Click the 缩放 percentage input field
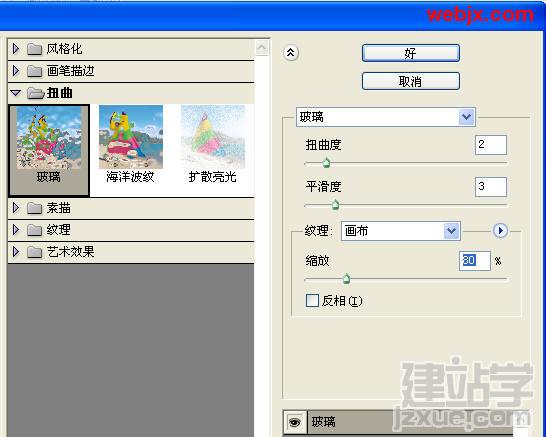 pos(475,261)
